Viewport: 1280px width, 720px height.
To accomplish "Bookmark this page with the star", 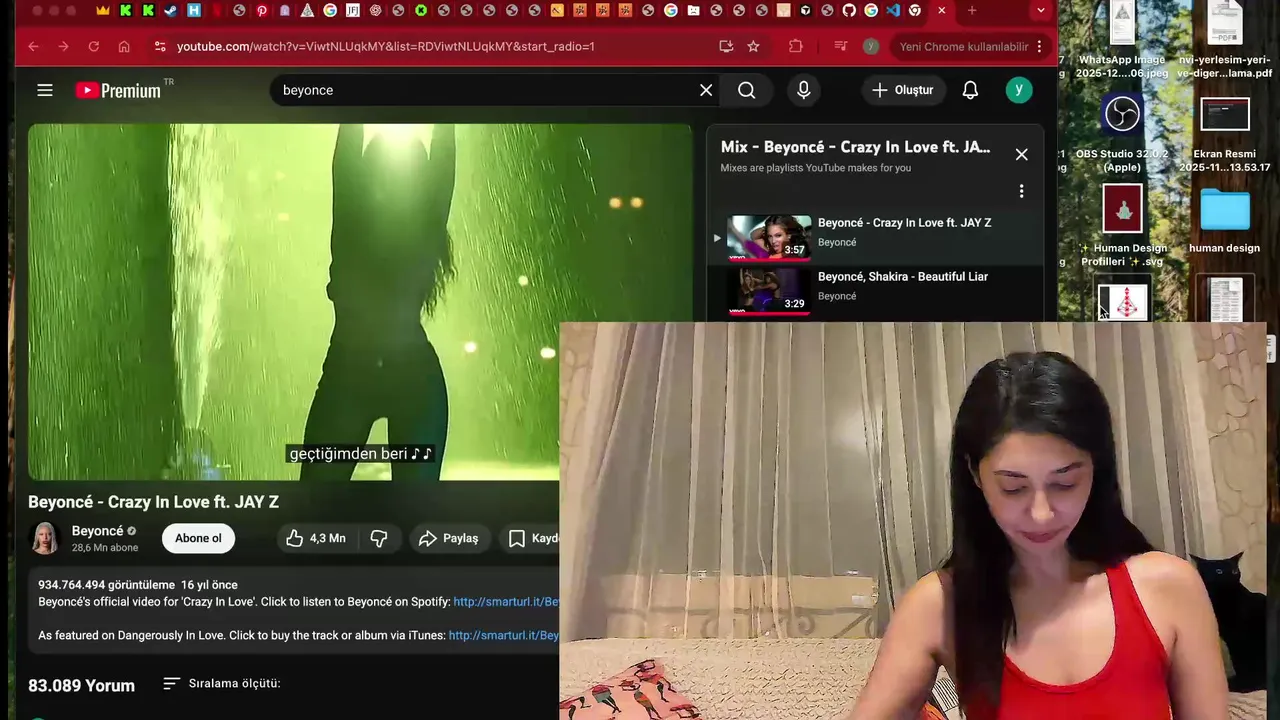I will point(753,46).
